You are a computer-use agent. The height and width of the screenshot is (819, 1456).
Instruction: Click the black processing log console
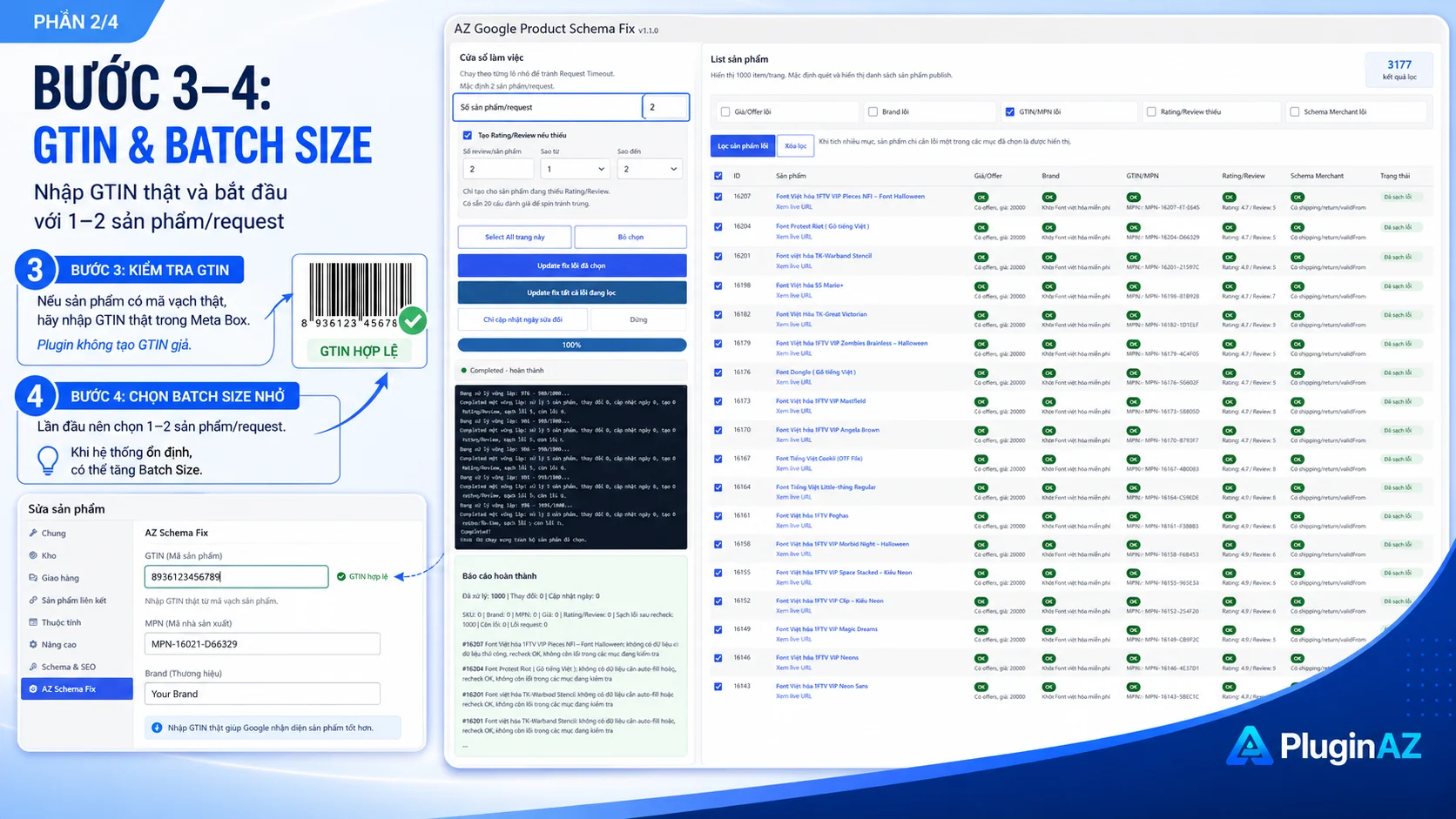pyautogui.click(x=571, y=467)
